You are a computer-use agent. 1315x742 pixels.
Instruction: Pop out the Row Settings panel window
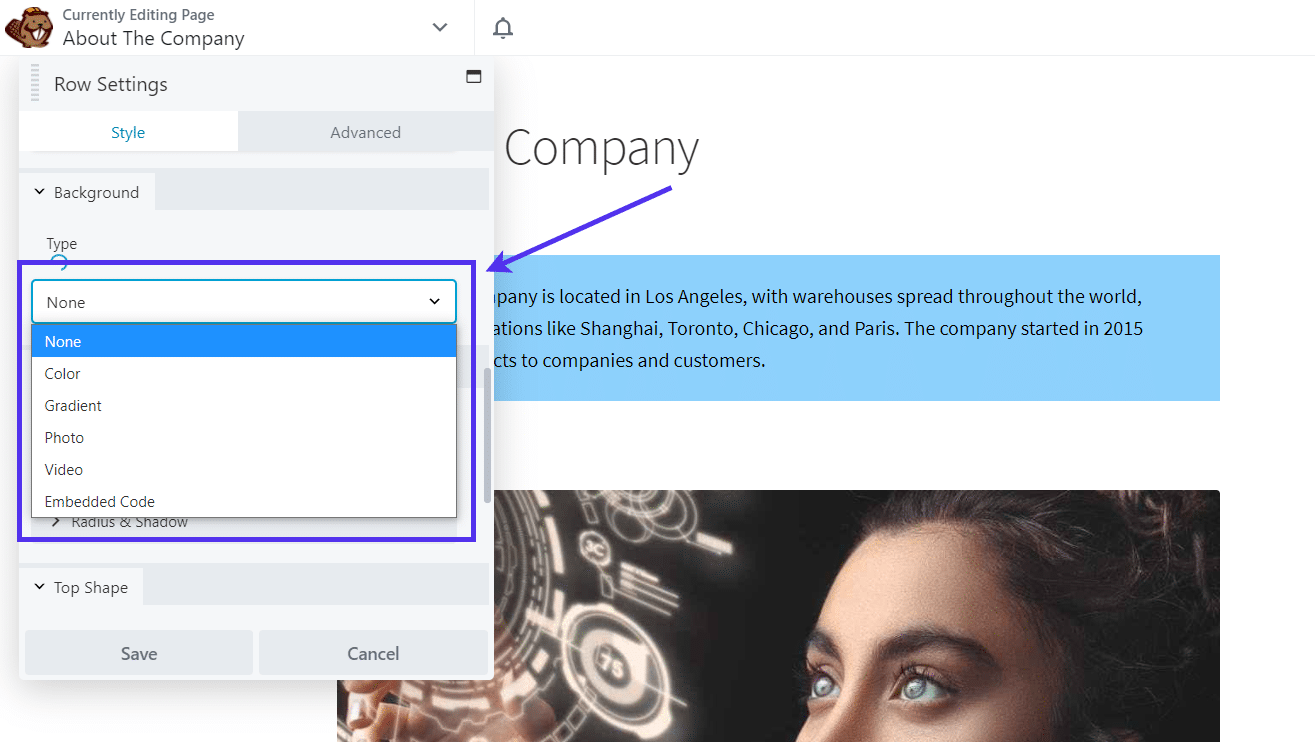[473, 76]
